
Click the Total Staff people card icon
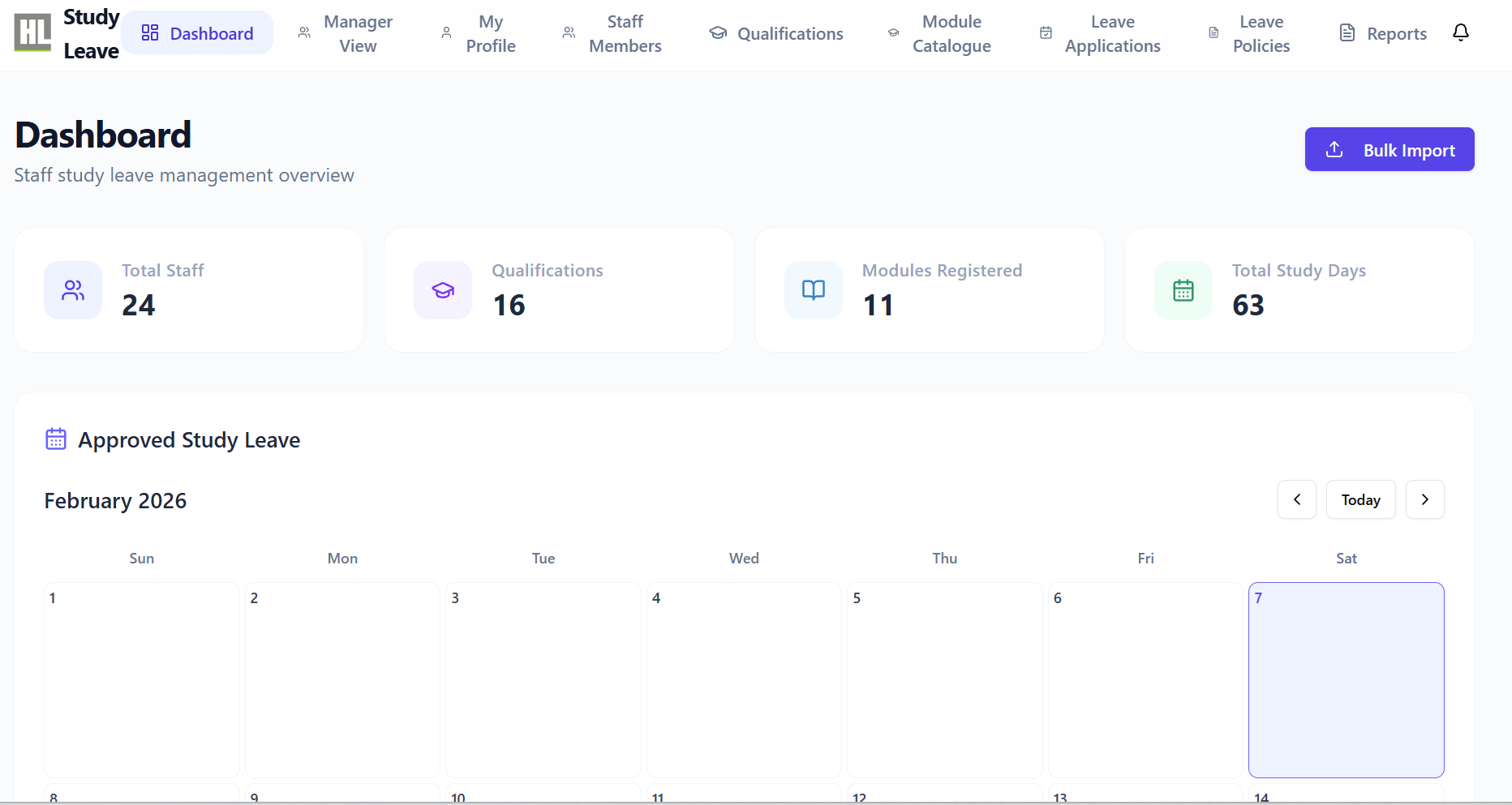73,290
